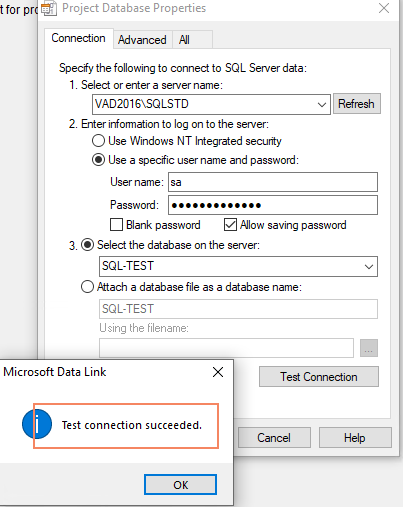This screenshot has width=403, height=507.
Task: Close the Project Database Properties window
Action: 384,8
